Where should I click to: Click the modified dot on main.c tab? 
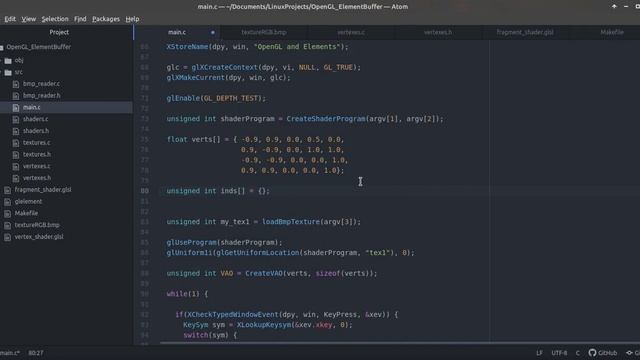pyautogui.click(x=213, y=32)
